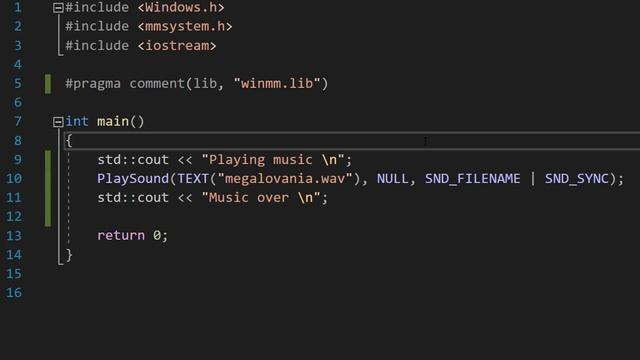Screen dimensions: 640x360
Task: Click on the closing brace on line 14
Action: (x=69, y=255)
